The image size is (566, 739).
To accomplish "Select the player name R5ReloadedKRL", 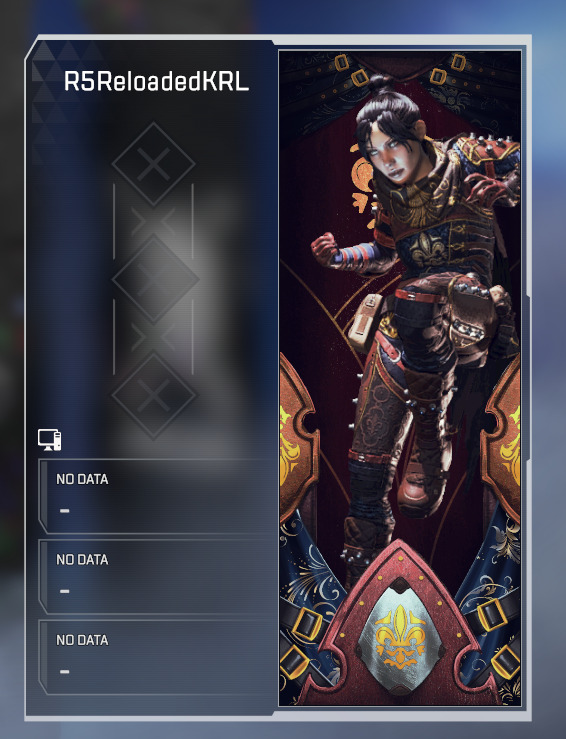I will click(156, 81).
